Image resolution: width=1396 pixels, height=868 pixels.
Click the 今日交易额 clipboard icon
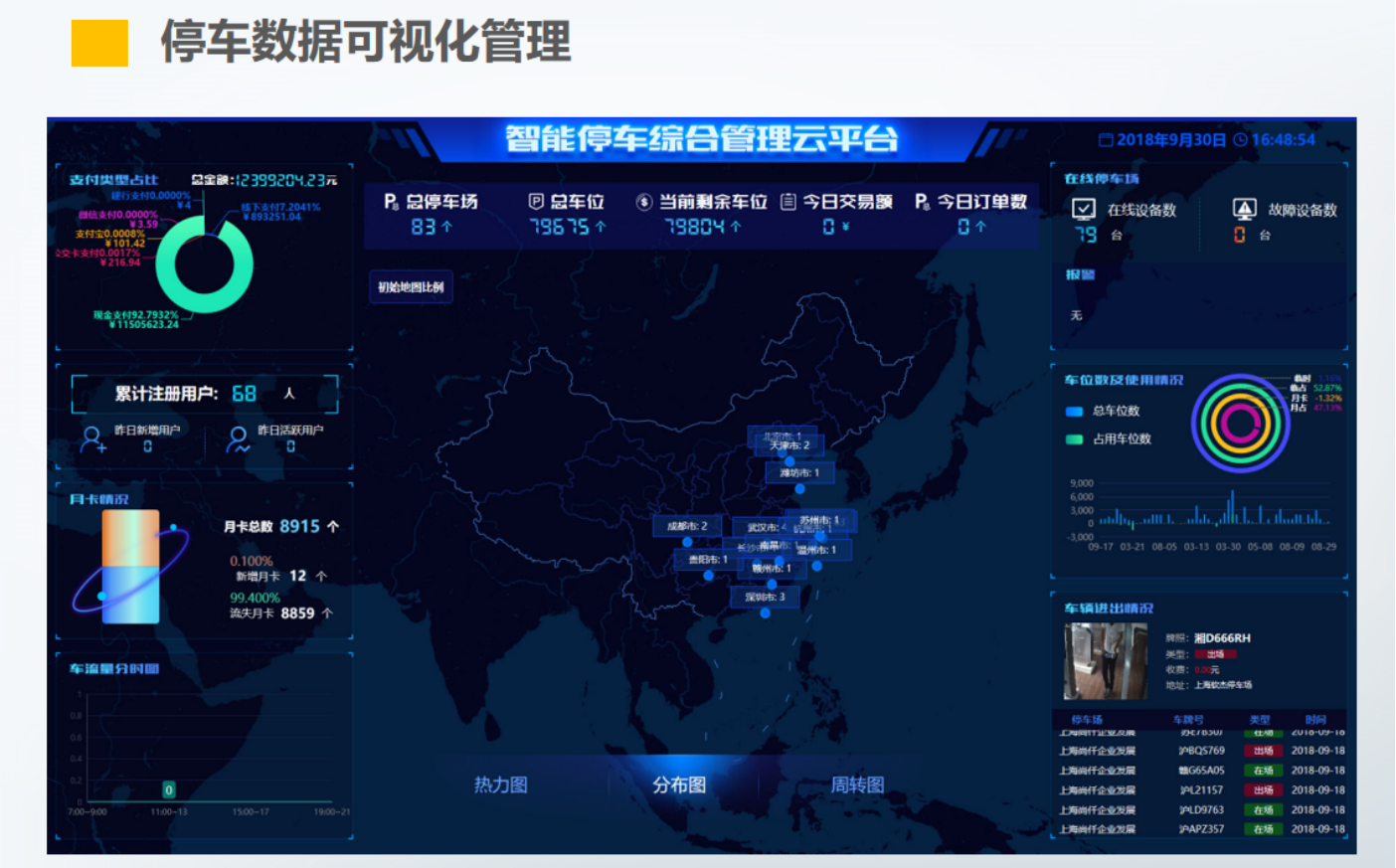pyautogui.click(x=787, y=202)
